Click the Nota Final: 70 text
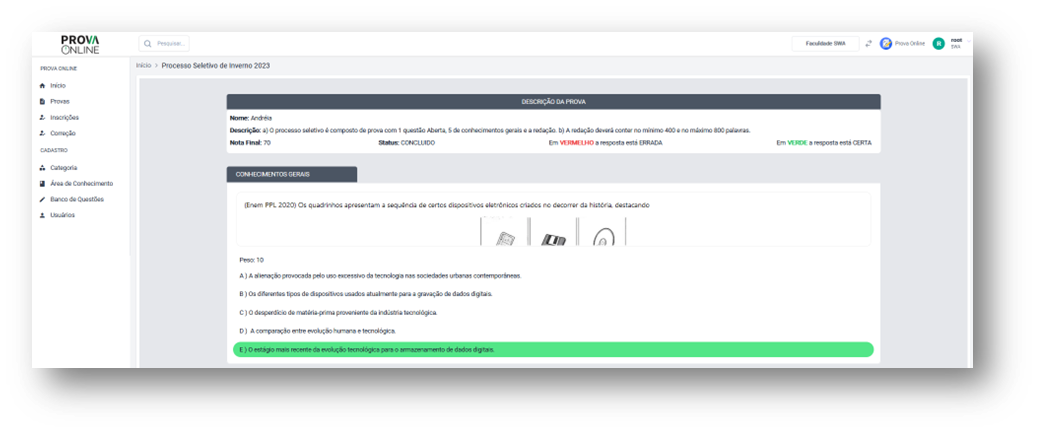 pos(250,142)
